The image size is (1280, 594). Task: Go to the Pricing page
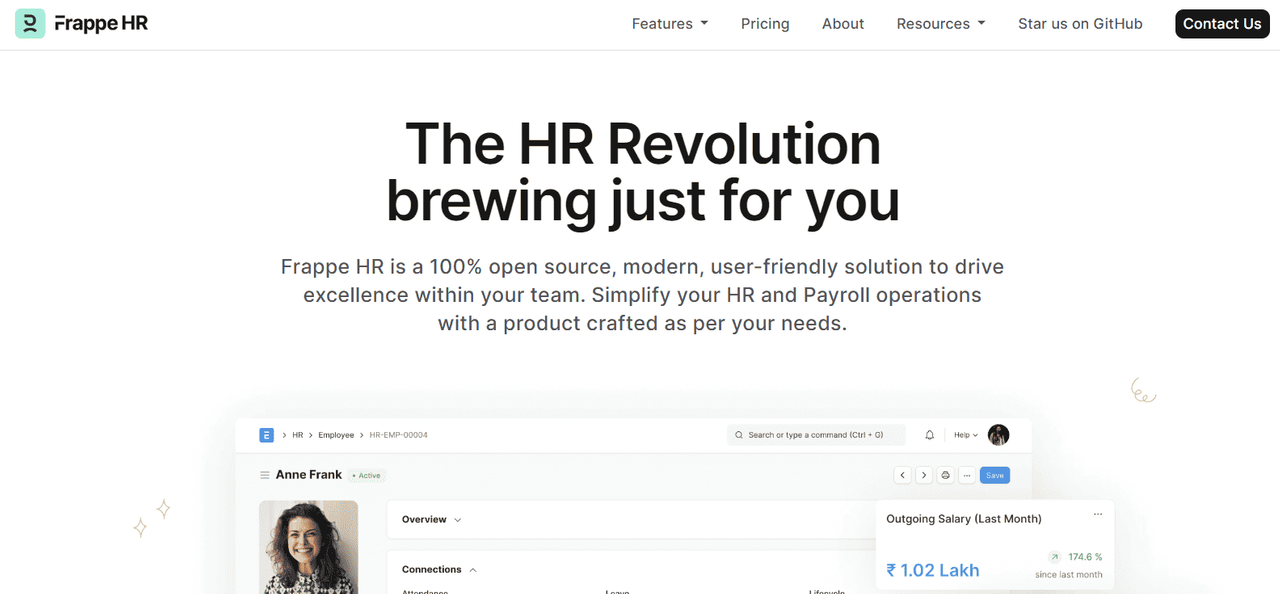765,24
